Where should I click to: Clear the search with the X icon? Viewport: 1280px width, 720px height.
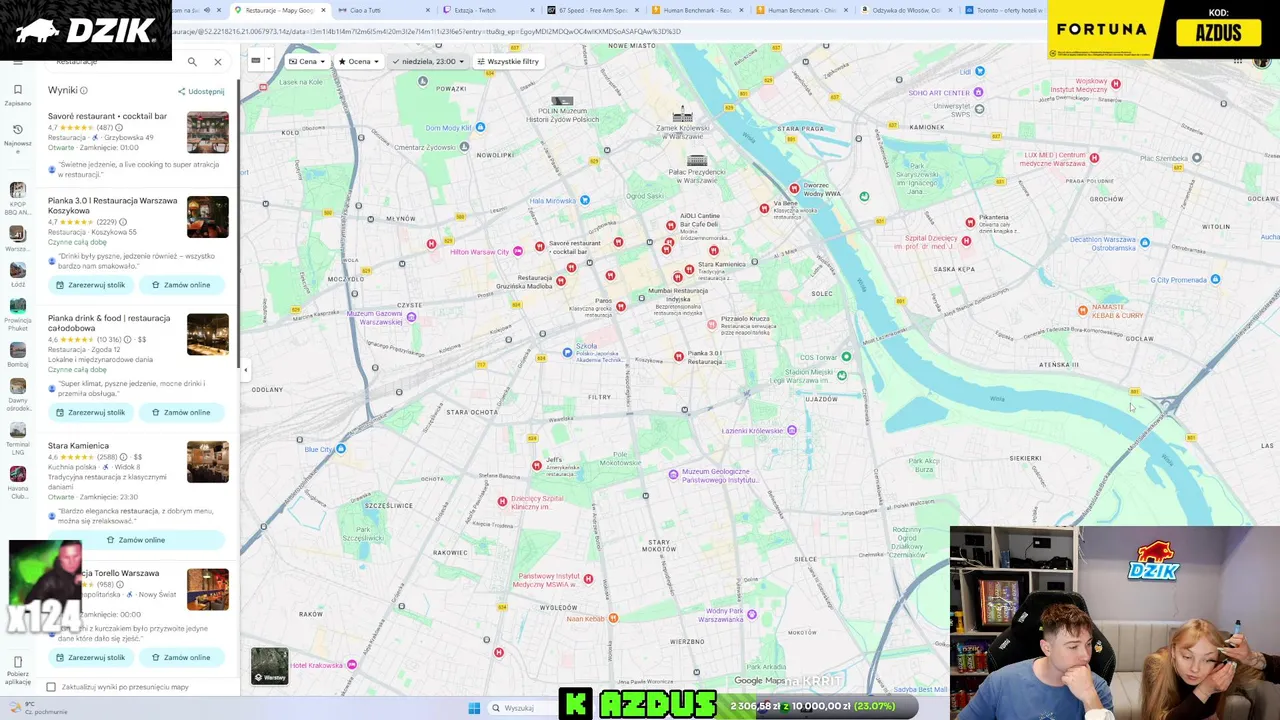pos(218,62)
